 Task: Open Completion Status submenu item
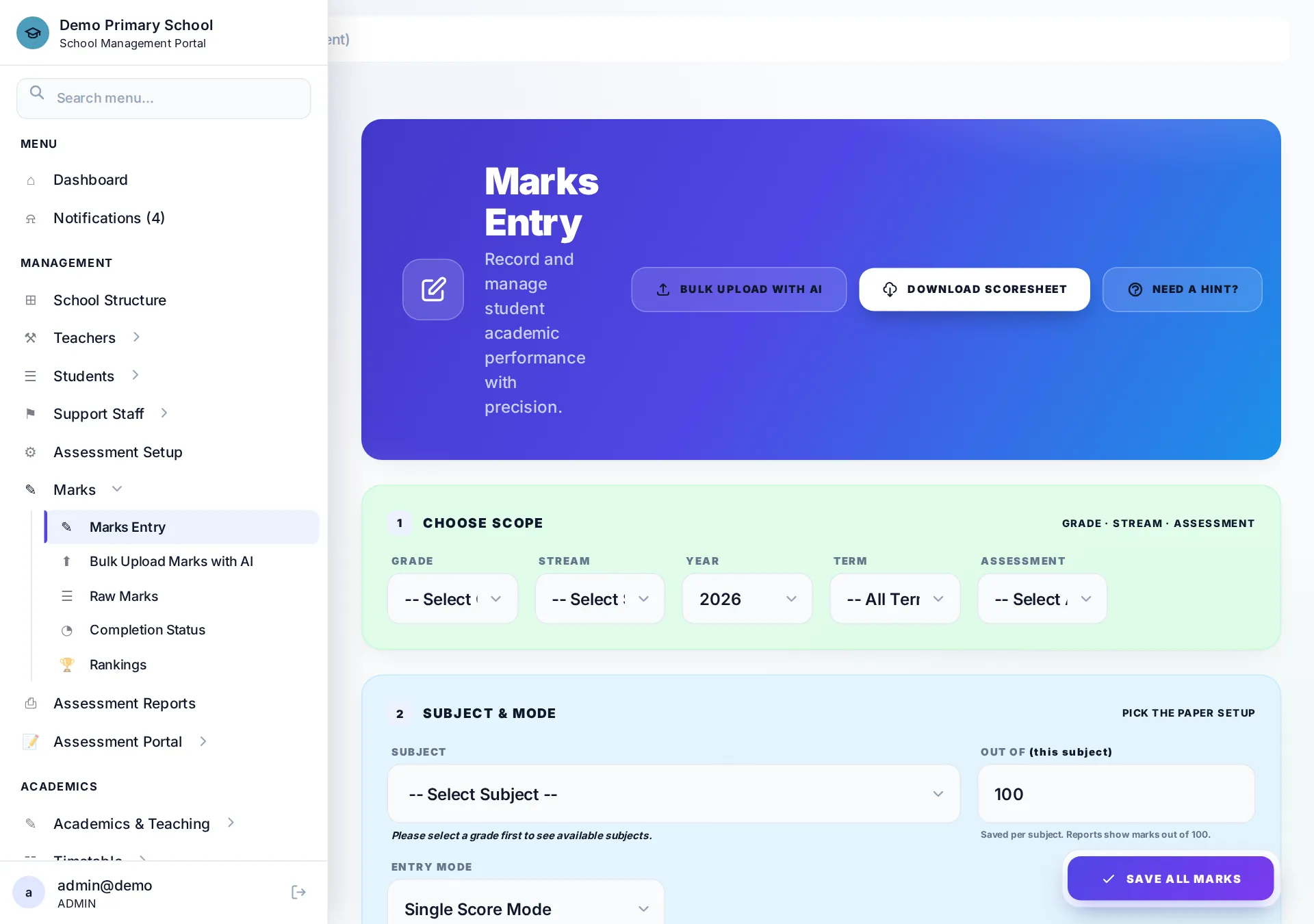182,630
